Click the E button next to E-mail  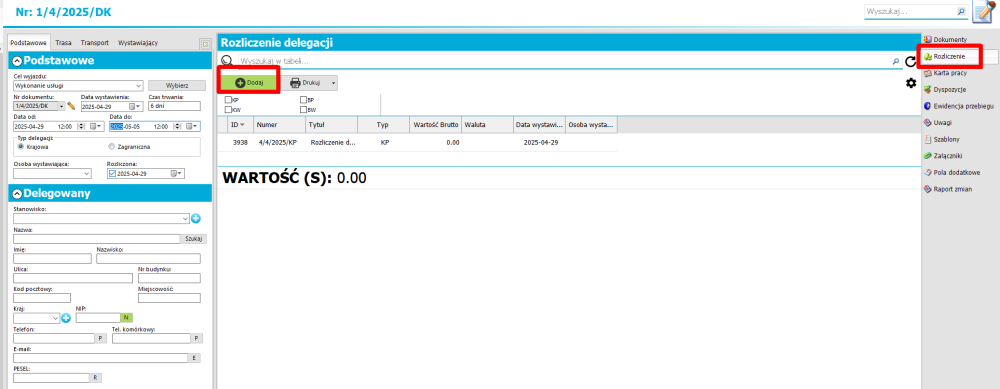(194, 358)
